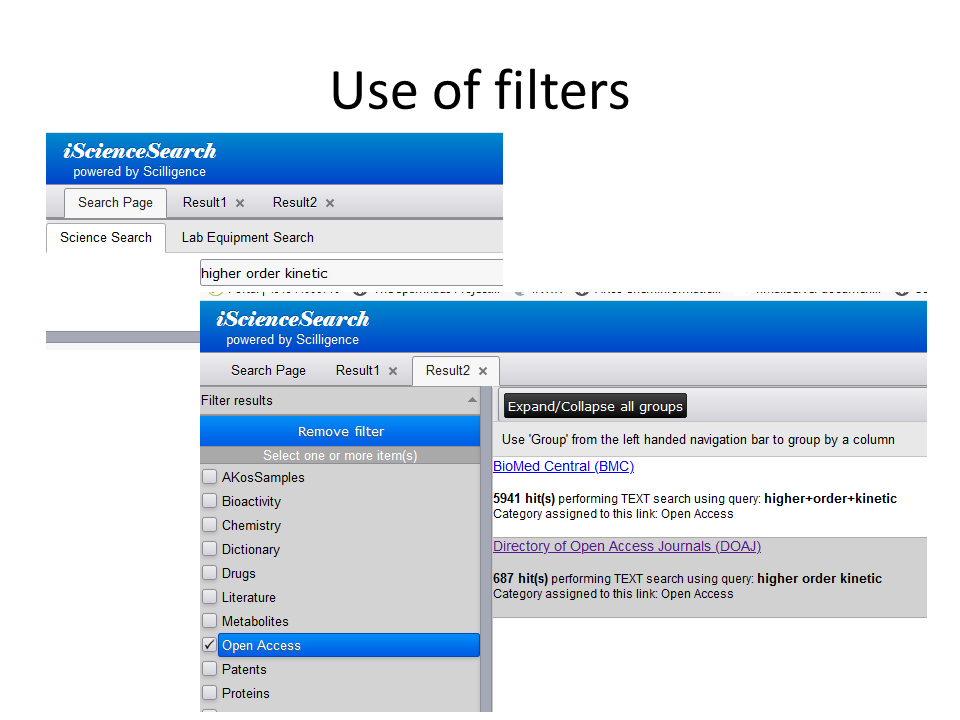
Task: Click the Filter results panel title
Action: [237, 400]
